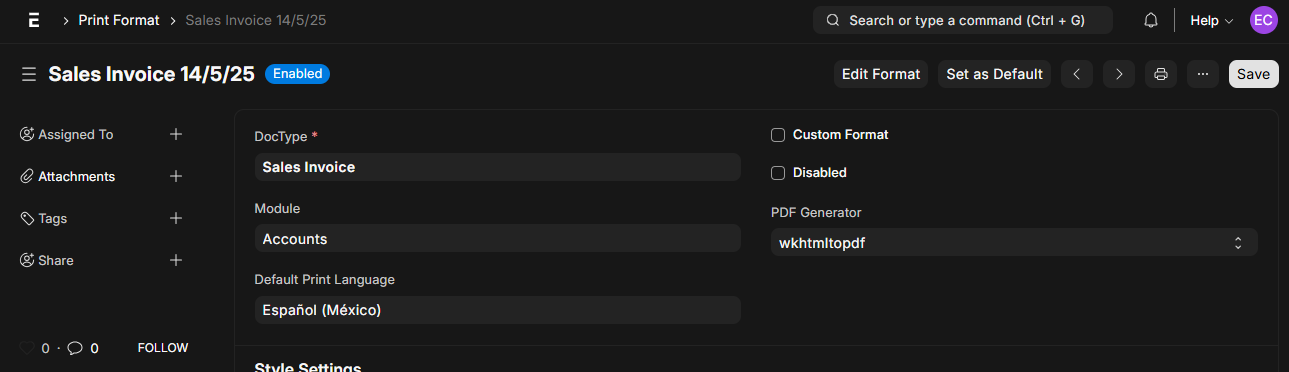The width and height of the screenshot is (1289, 372).
Task: Click the Default Print Language field
Action: coord(498,310)
